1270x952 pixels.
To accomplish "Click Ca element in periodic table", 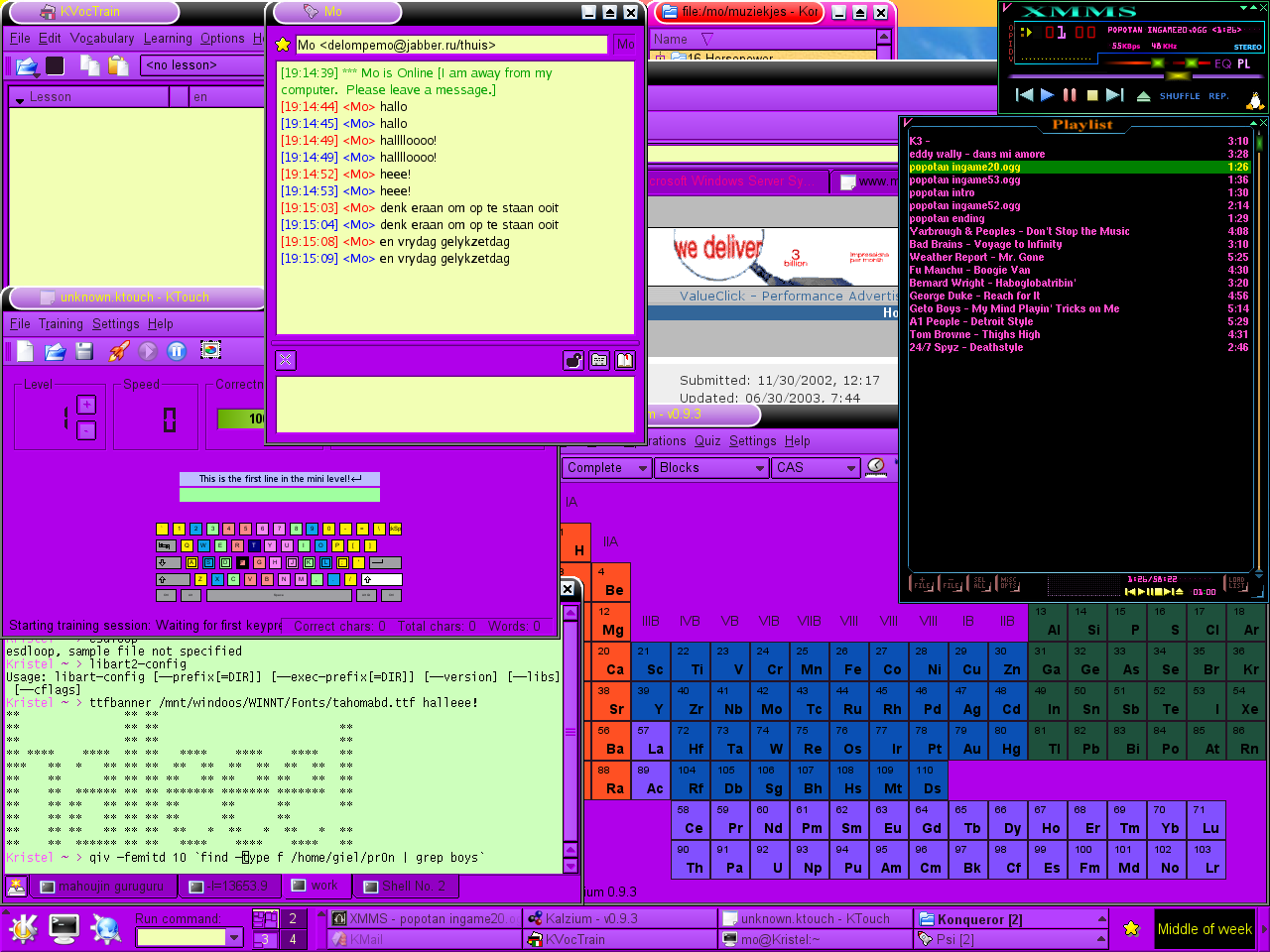I will click(x=610, y=661).
